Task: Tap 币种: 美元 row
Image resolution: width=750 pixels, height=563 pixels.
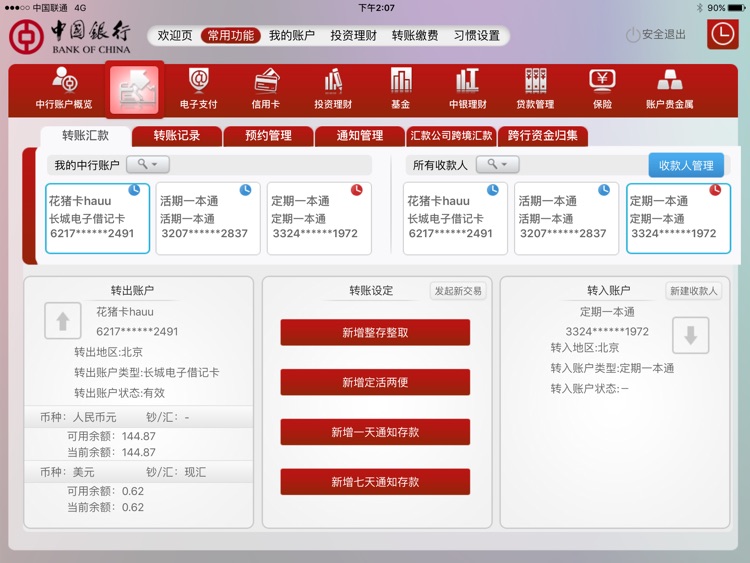Action: coord(139,472)
